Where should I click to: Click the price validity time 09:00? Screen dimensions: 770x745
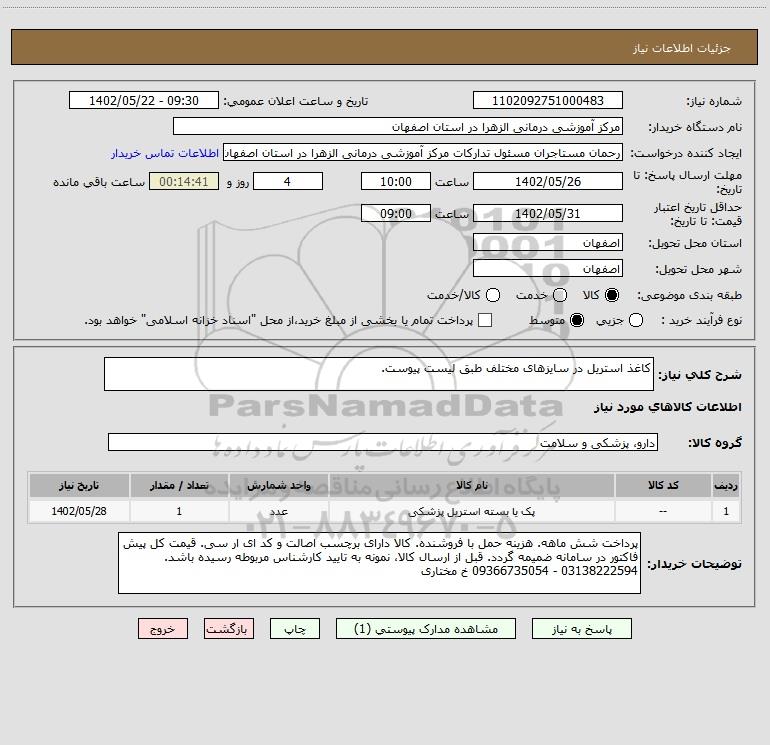[396, 213]
